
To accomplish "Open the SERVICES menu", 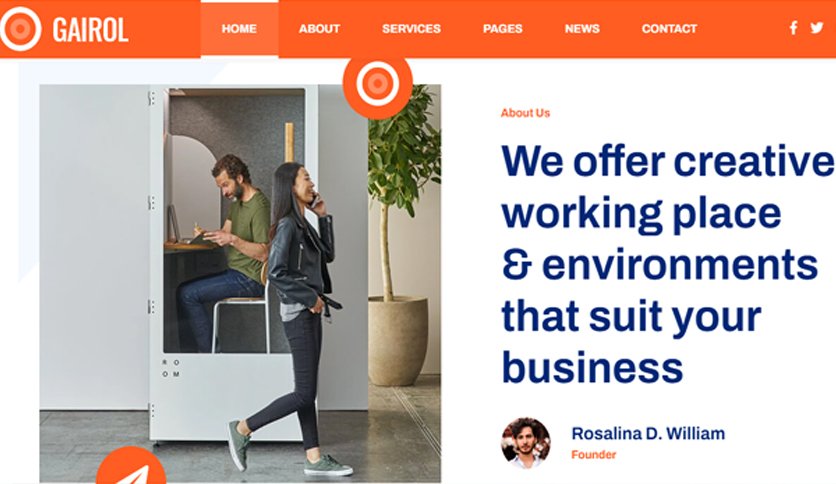I will pyautogui.click(x=411, y=29).
